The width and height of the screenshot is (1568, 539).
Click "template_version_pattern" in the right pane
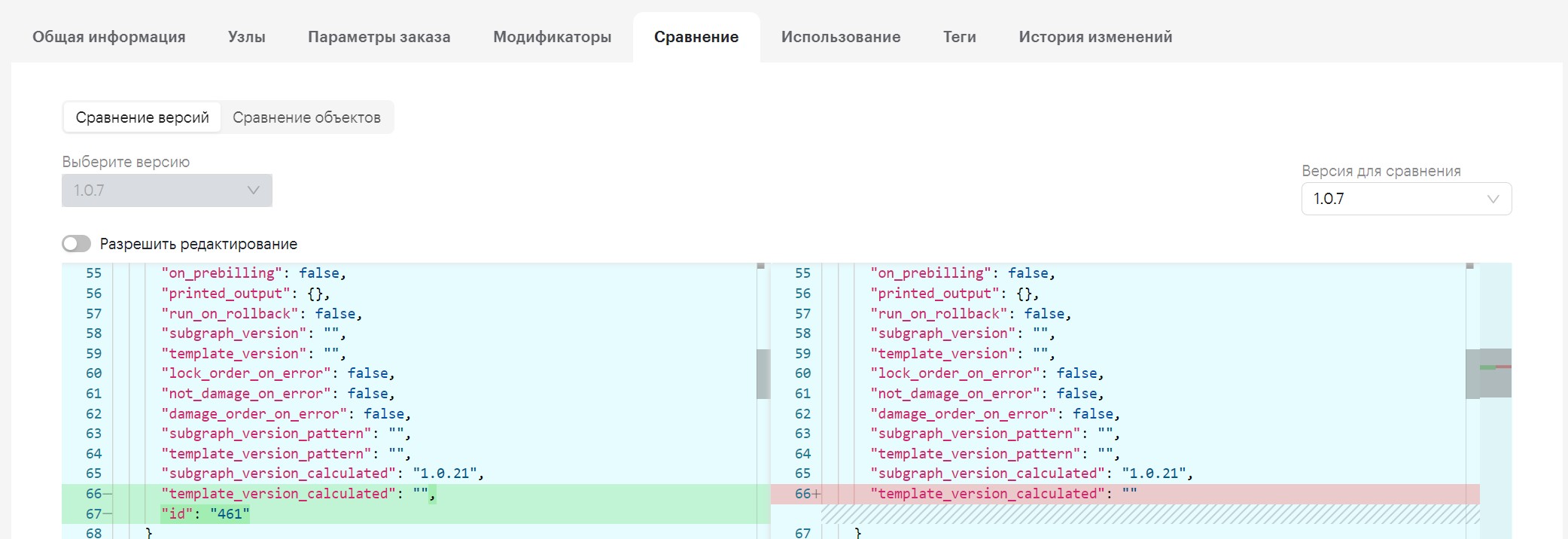(x=976, y=454)
